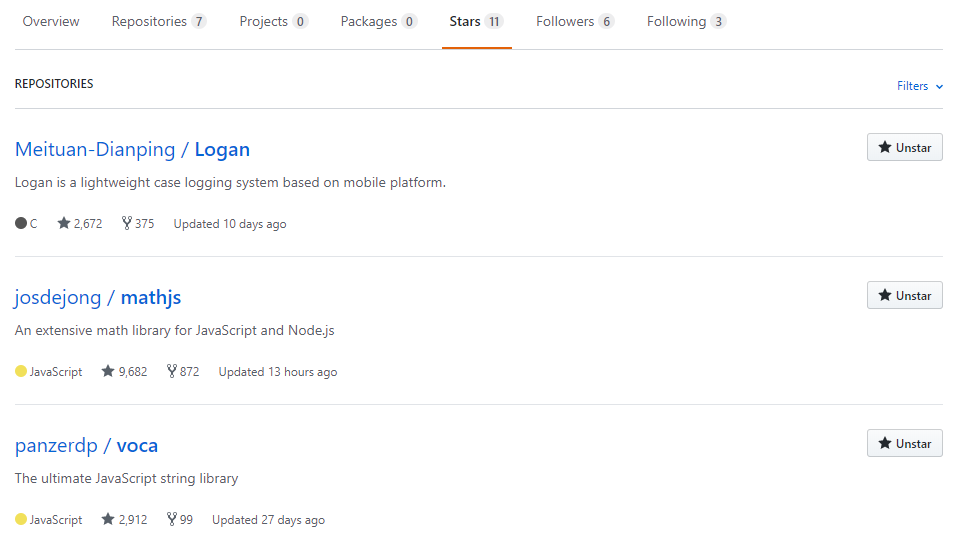This screenshot has height=540, width=957.
Task: Open the Projects tab
Action: click(x=273, y=21)
